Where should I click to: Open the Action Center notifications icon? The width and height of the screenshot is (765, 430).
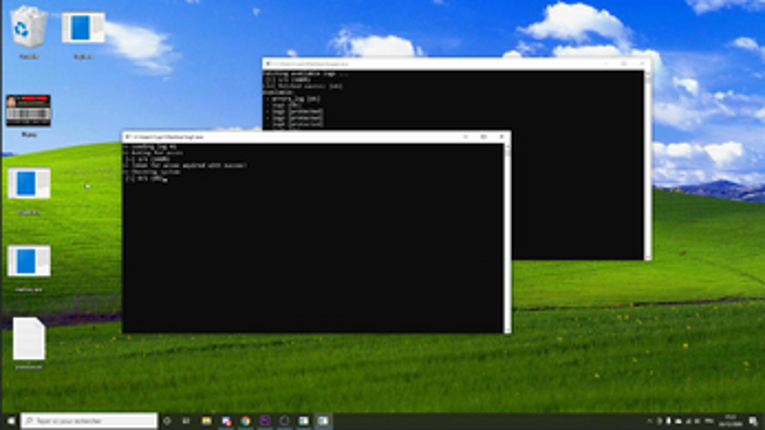click(753, 421)
